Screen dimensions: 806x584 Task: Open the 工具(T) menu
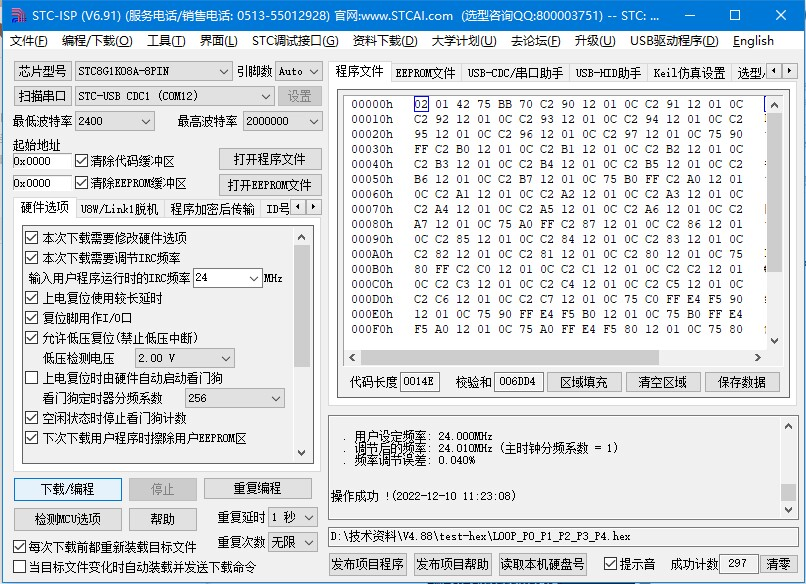[x=166, y=41]
